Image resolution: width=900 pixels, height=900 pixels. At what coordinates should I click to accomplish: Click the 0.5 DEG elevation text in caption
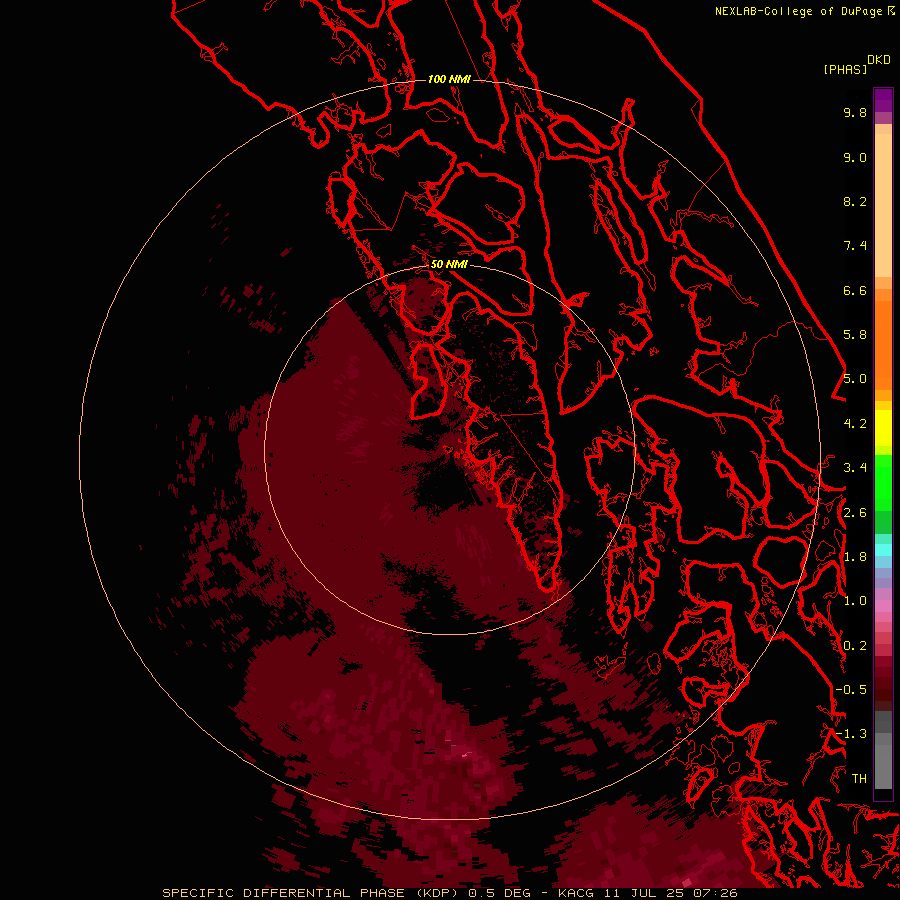point(499,893)
